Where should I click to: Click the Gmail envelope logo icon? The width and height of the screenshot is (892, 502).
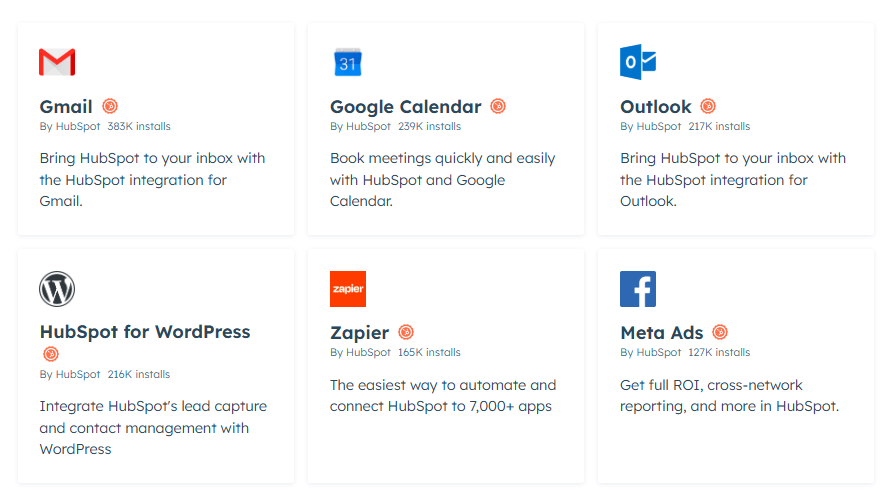(57, 62)
